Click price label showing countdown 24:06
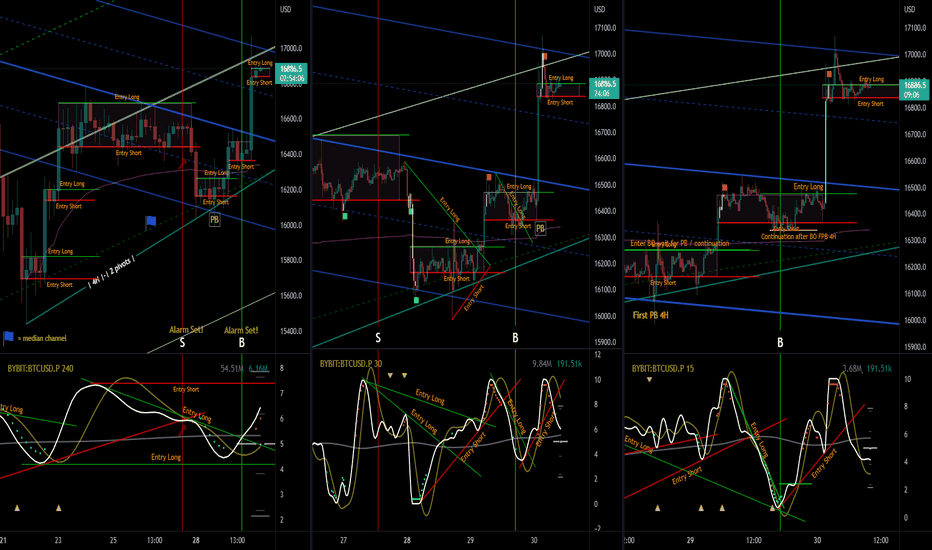Image resolution: width=932 pixels, height=550 pixels. tap(604, 88)
